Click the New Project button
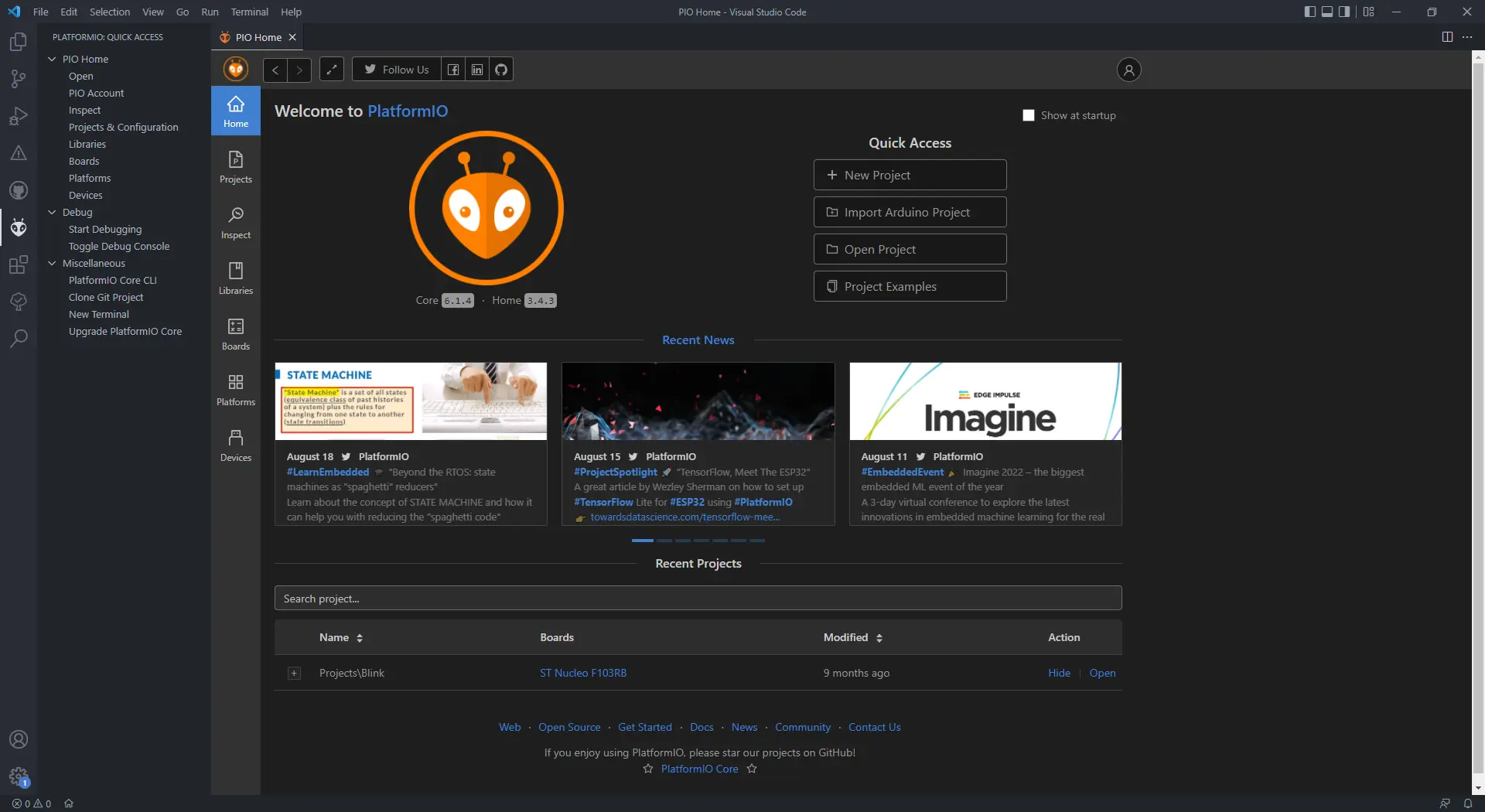The height and width of the screenshot is (812, 1485). tap(910, 175)
